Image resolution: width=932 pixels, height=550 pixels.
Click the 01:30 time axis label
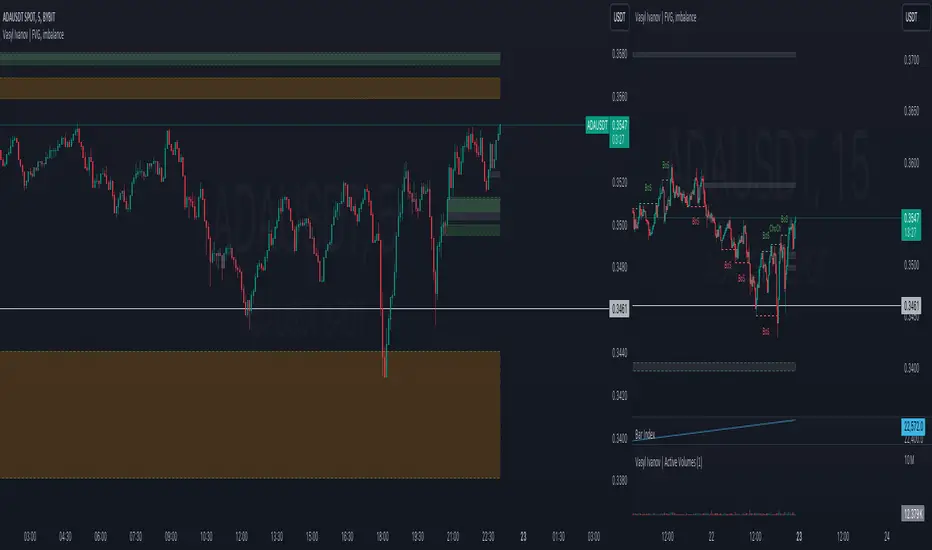coord(558,537)
